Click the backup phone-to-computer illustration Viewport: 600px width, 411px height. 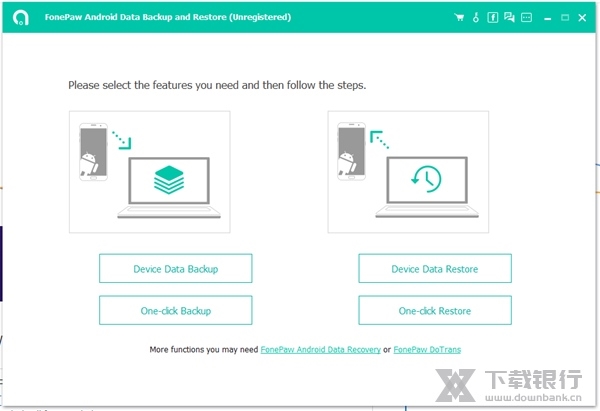click(x=149, y=172)
